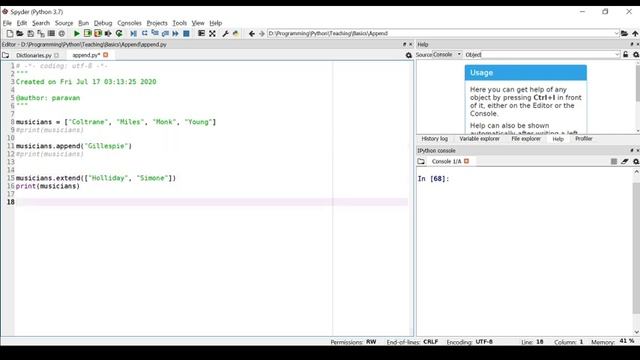Screen dimensions: 640x360
Task: Open the Browse tabs list icon
Action: coord(51,33)
